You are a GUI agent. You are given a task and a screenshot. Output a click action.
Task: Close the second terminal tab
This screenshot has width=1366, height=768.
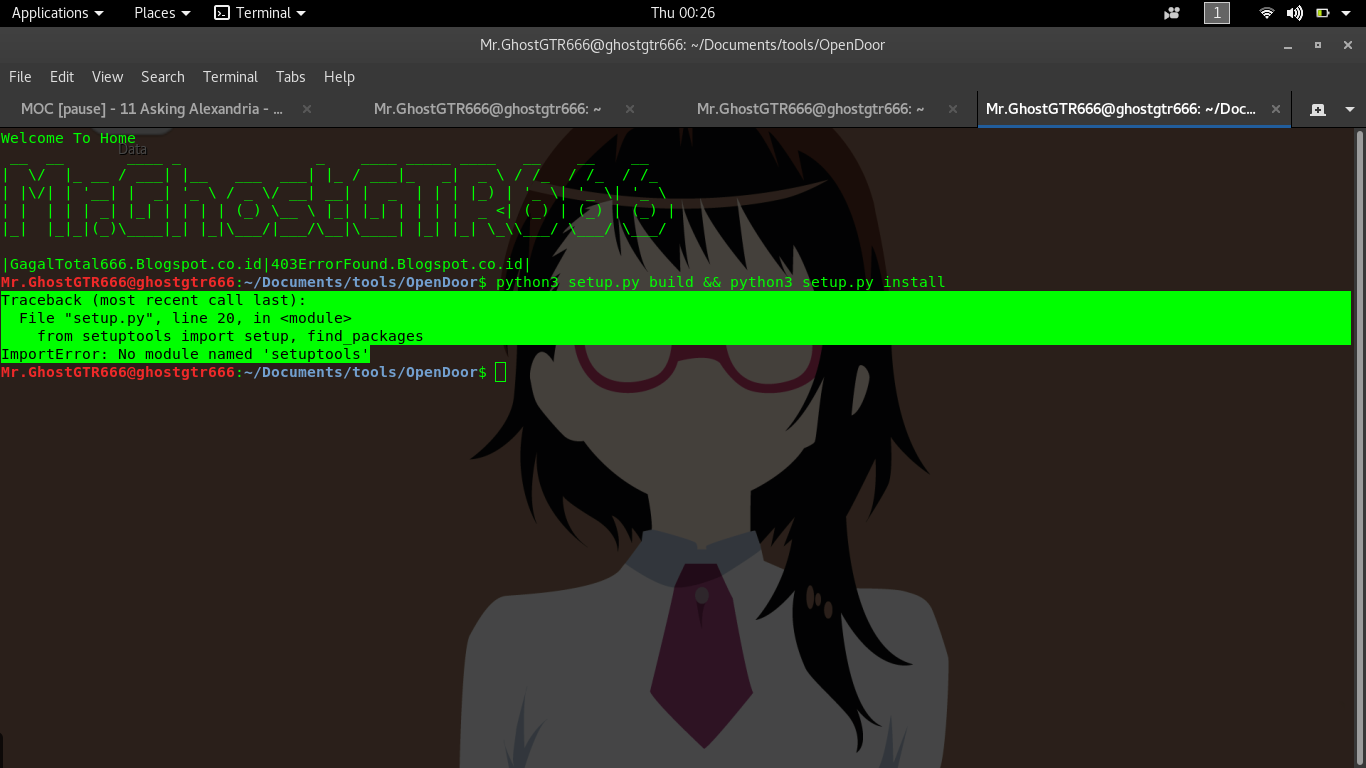630,109
